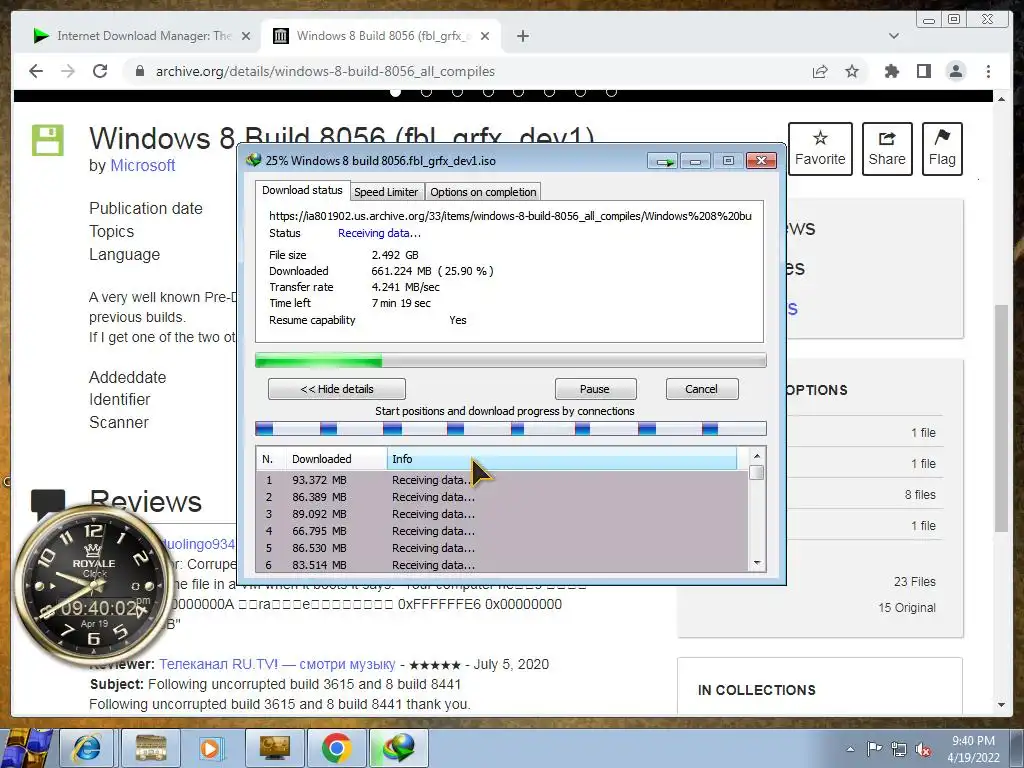Select connection row 6 with 83.514 MB
Viewport: 1024px width, 768px height.
tap(502, 564)
